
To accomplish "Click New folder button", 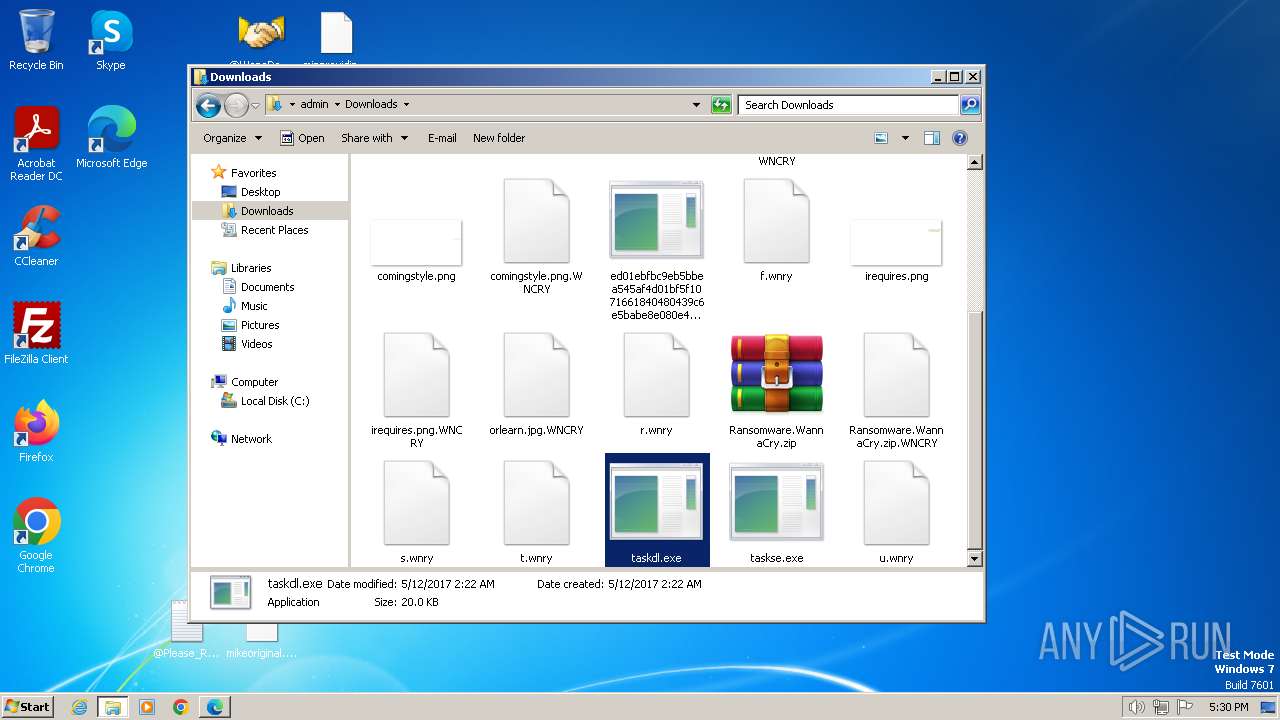I will tap(499, 138).
